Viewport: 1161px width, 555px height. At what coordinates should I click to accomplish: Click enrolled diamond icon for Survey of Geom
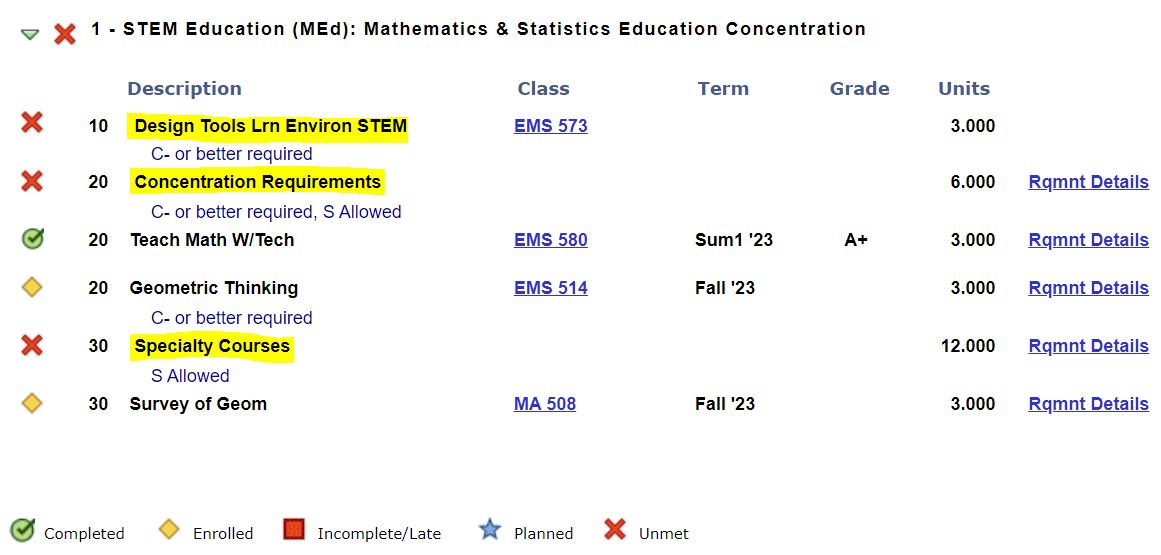[x=32, y=403]
